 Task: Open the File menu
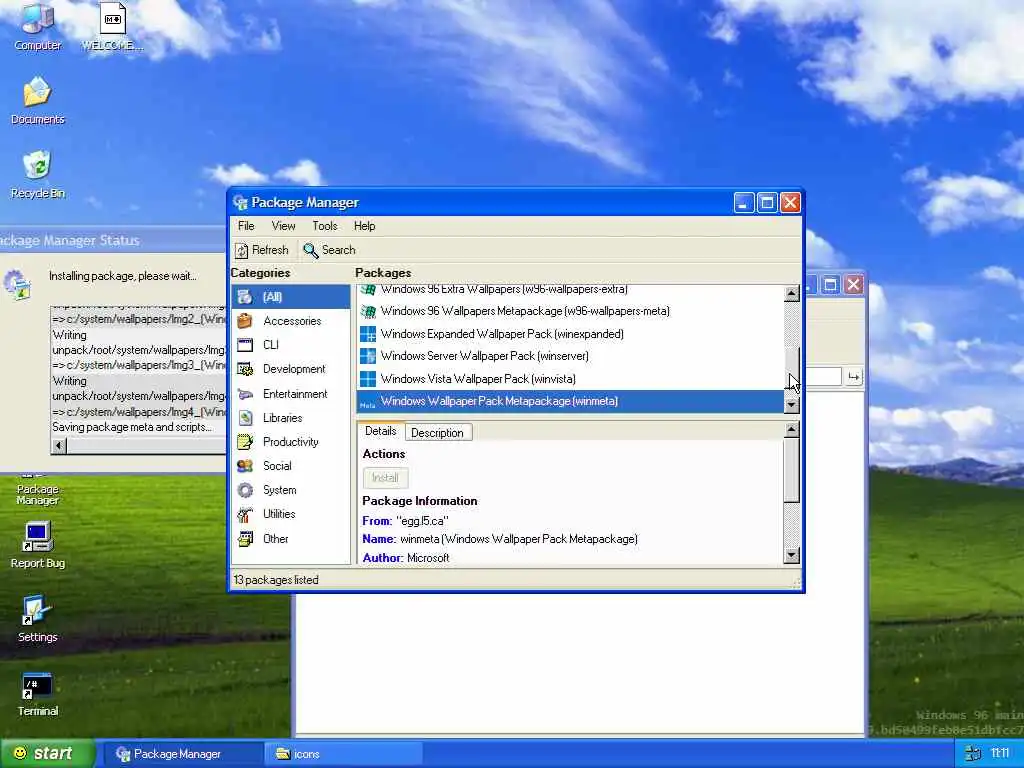tap(246, 226)
